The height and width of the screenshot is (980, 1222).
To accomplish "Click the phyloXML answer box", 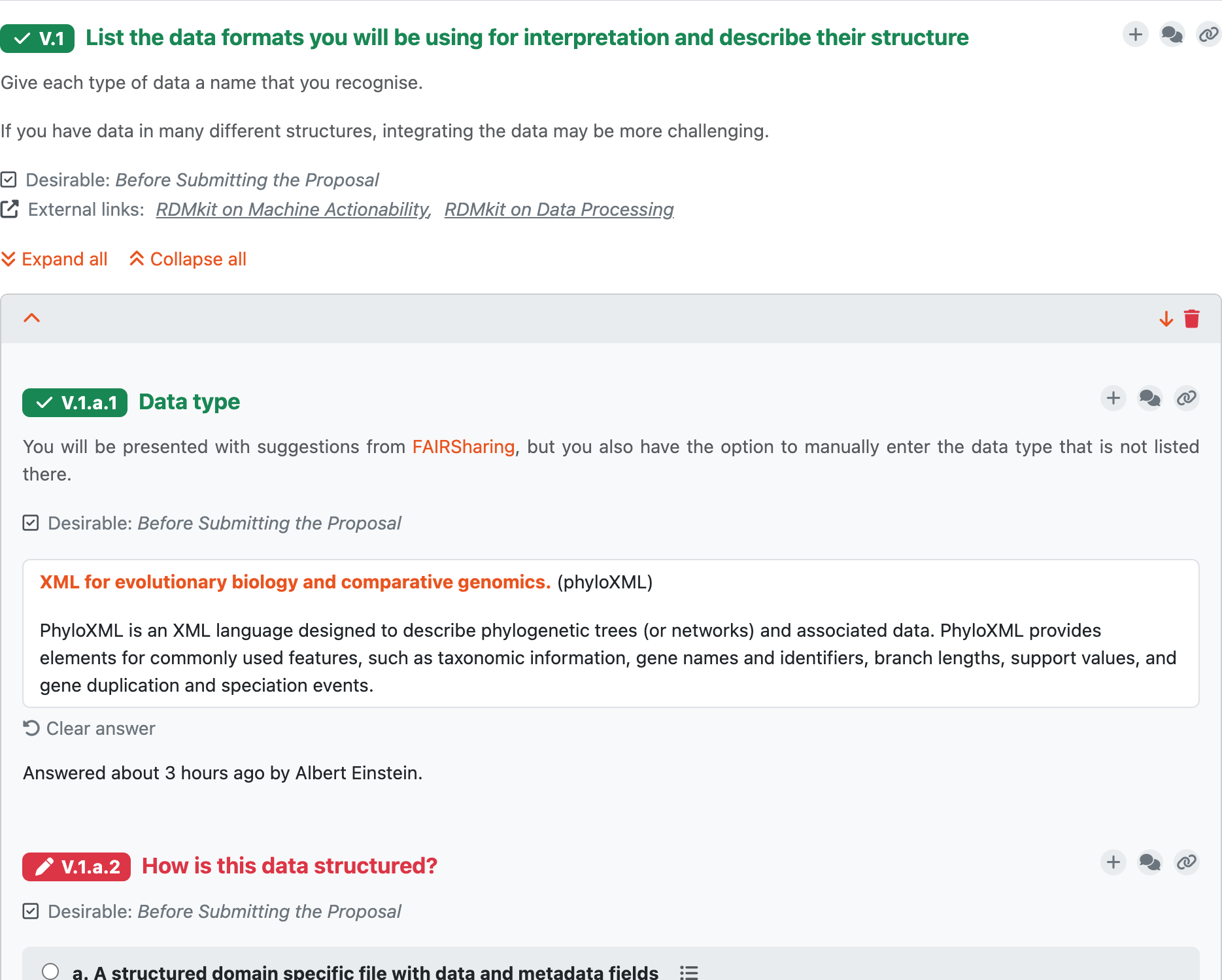I will tap(611, 633).
